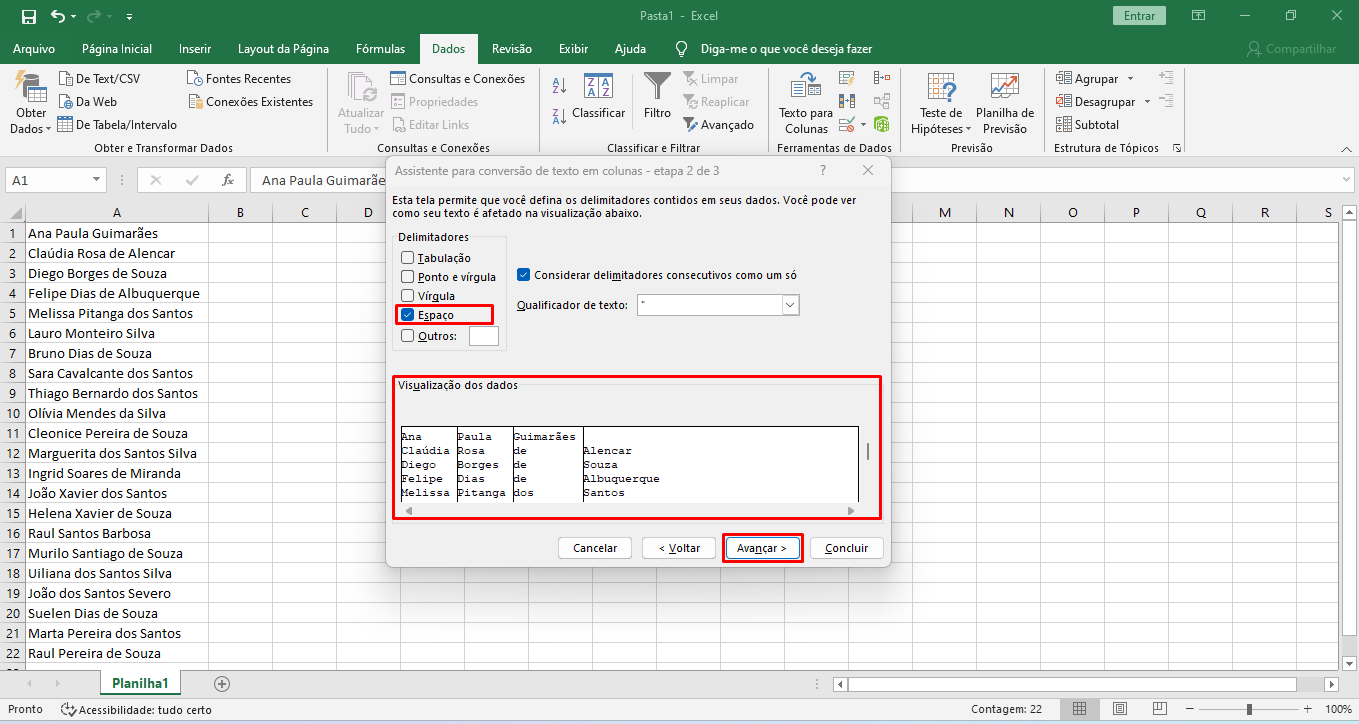Open the Classificar sort dialog icon
This screenshot has width=1359, height=724.
point(598,88)
